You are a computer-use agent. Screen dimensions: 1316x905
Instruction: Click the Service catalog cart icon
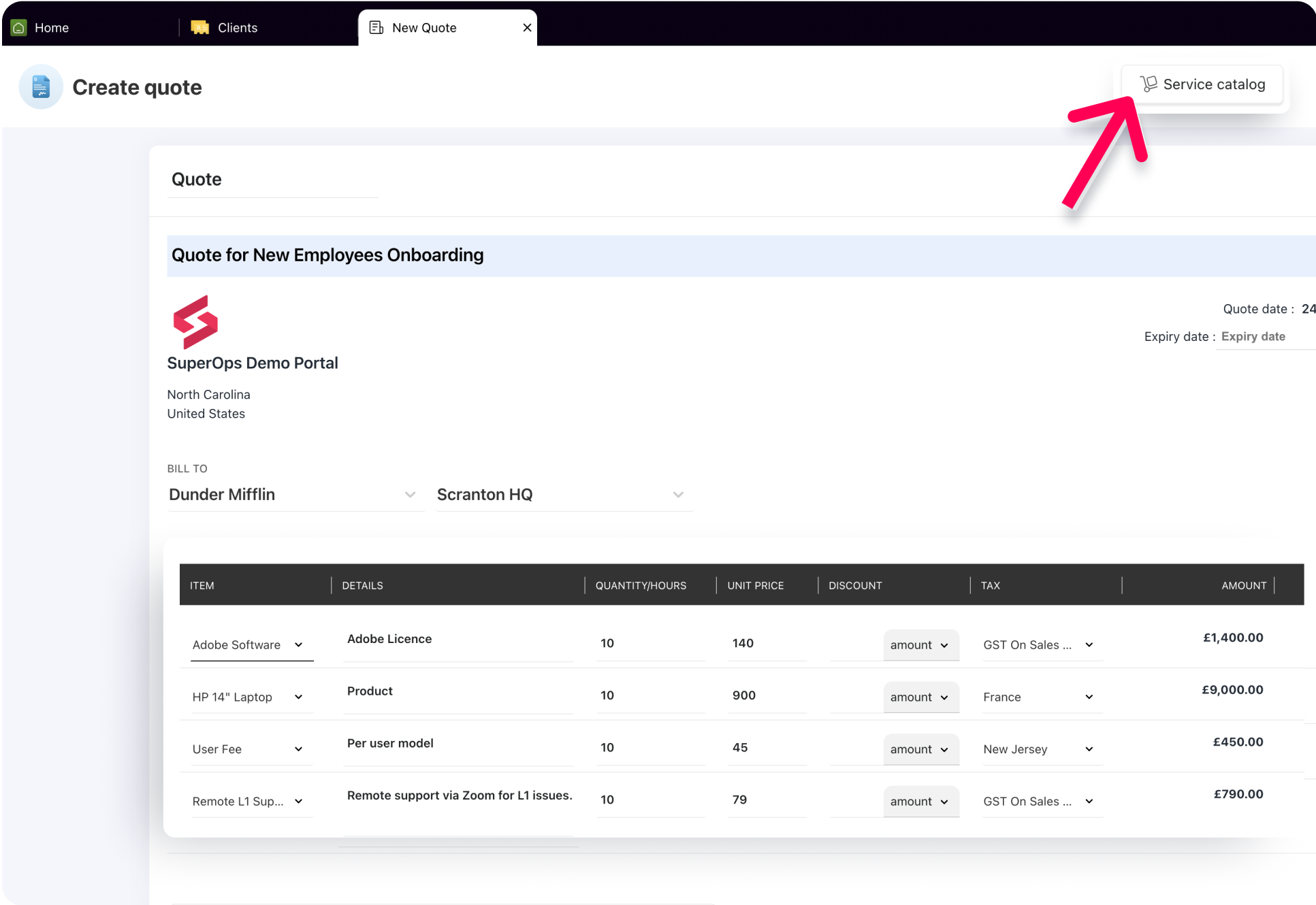(1150, 84)
